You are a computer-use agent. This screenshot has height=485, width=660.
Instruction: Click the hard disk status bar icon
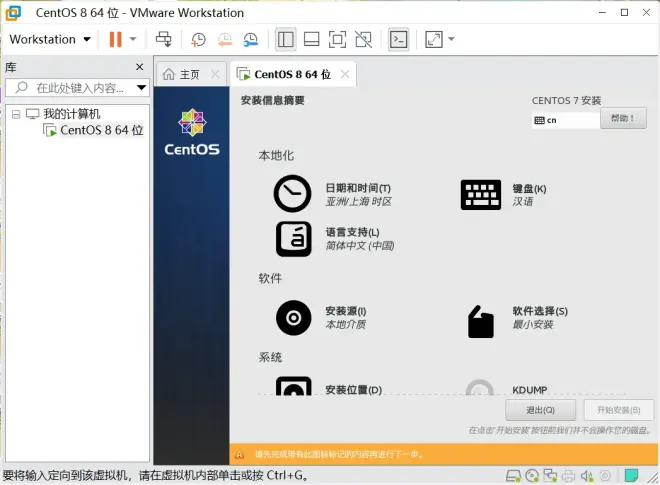point(513,476)
